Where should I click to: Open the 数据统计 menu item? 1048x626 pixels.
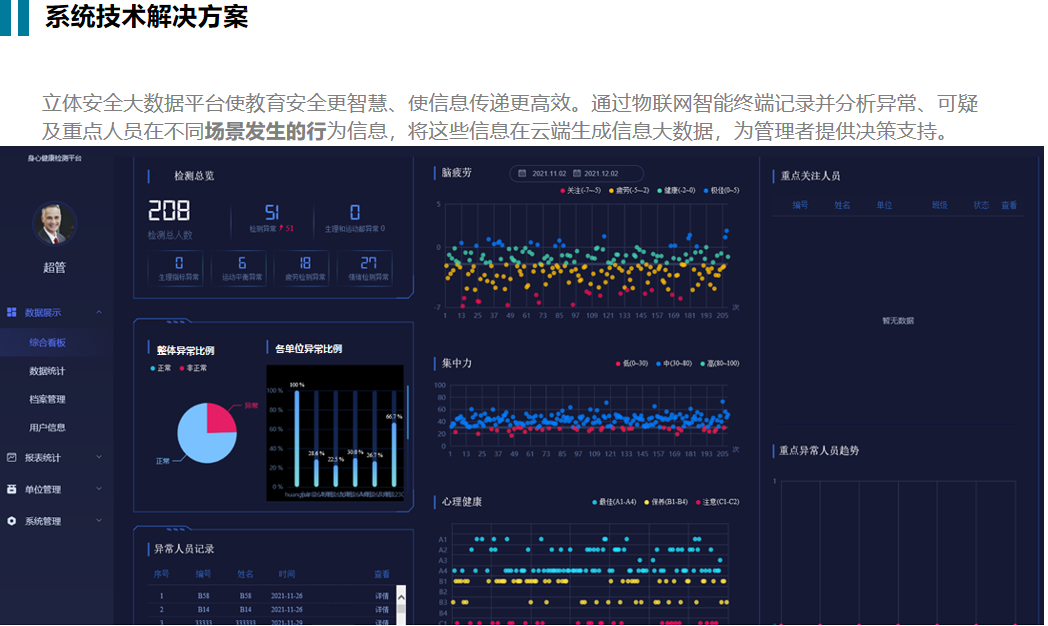point(47,371)
